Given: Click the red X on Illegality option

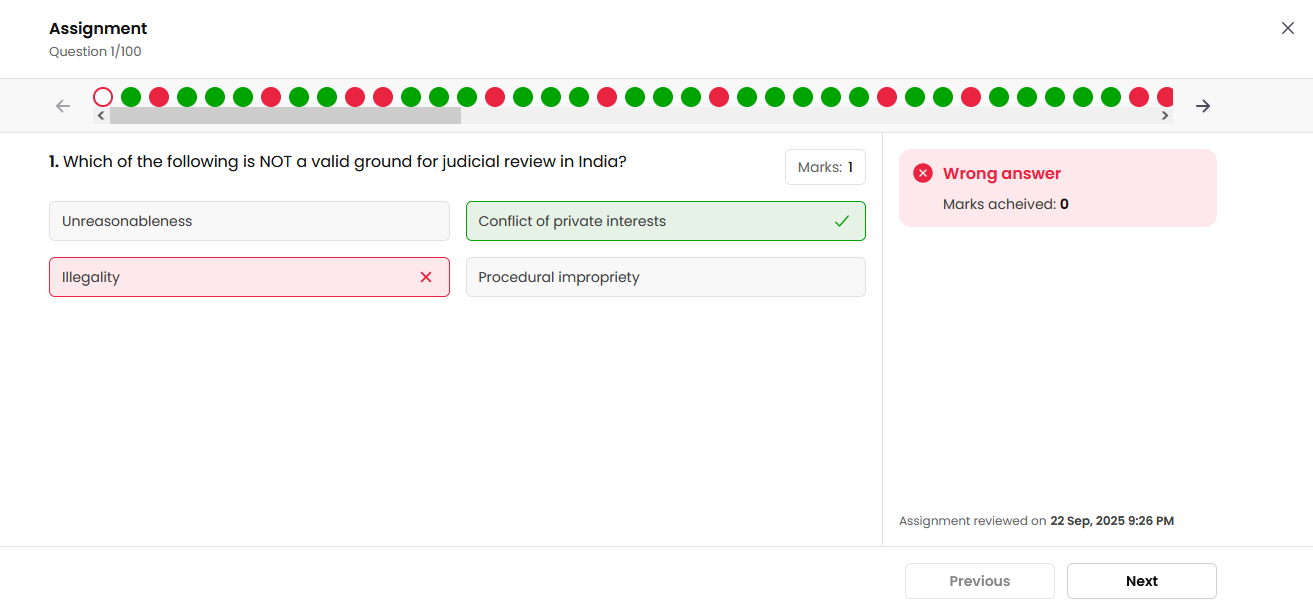Looking at the screenshot, I should tap(426, 277).
